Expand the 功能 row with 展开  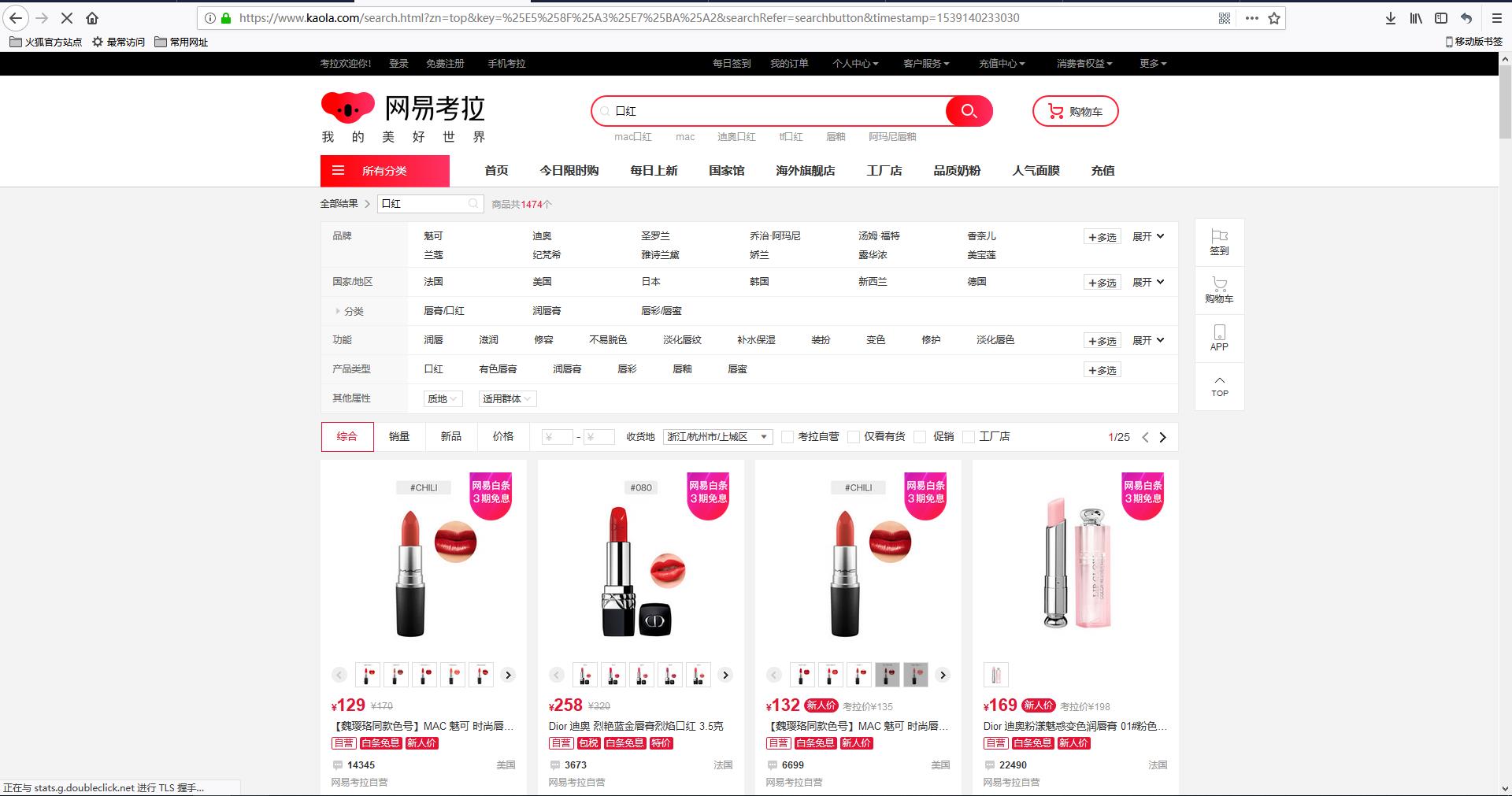[1148, 340]
